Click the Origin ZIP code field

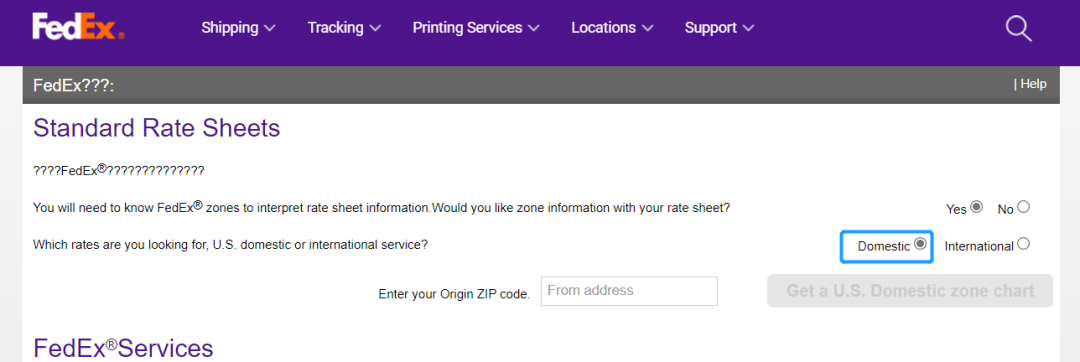coord(629,291)
